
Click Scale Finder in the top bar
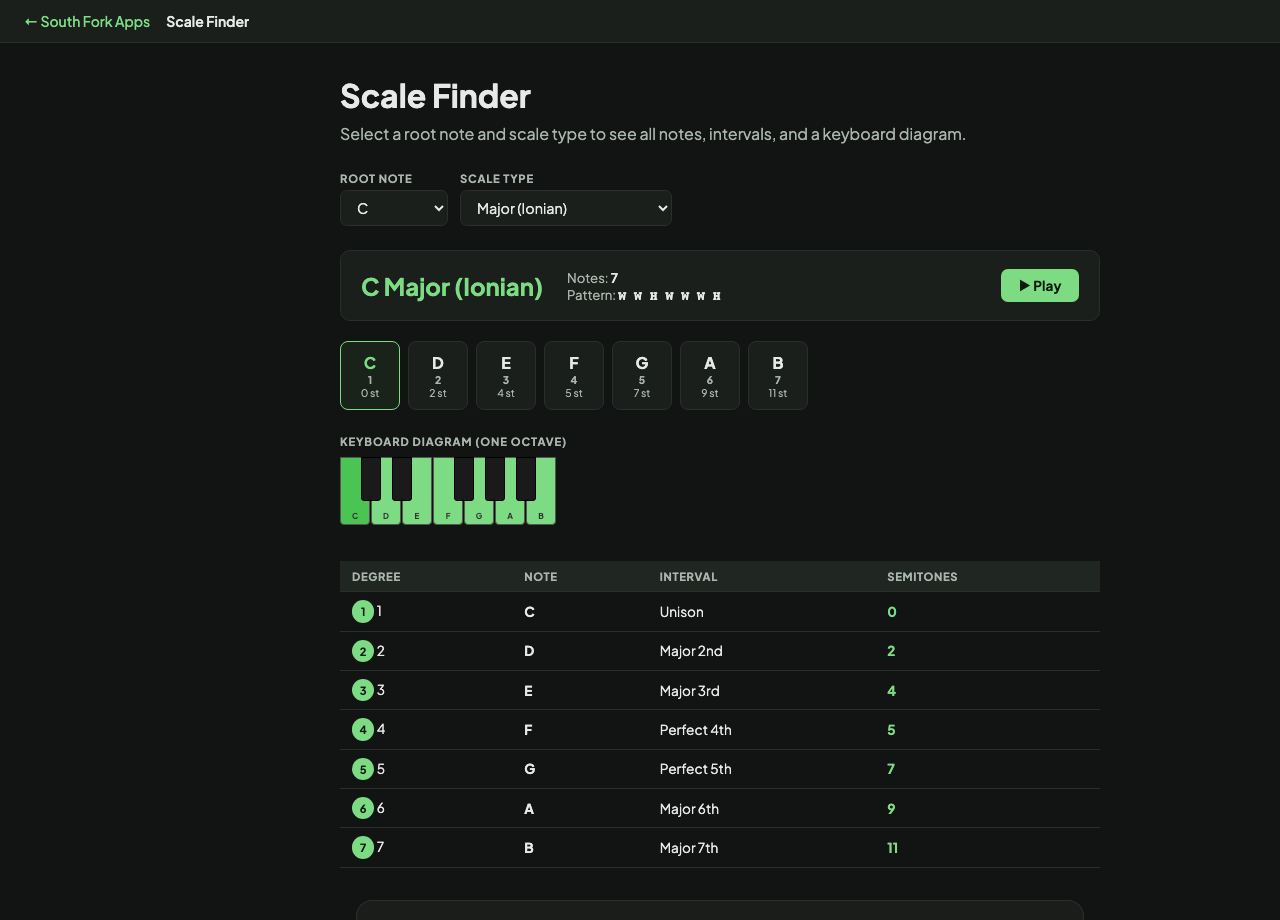(208, 21)
